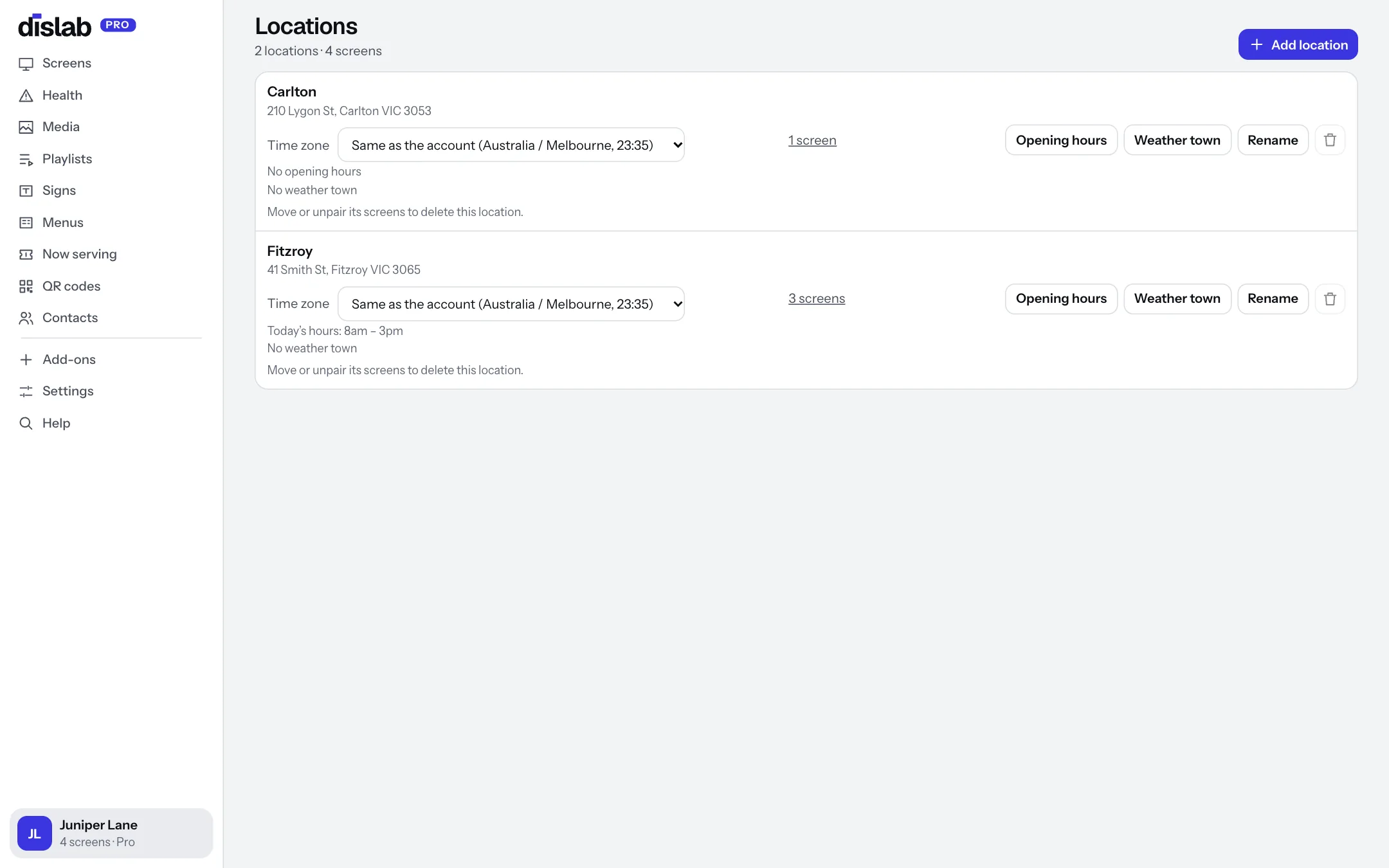Click the PRO plan badge
This screenshot has height=868, width=1389.
(x=118, y=25)
